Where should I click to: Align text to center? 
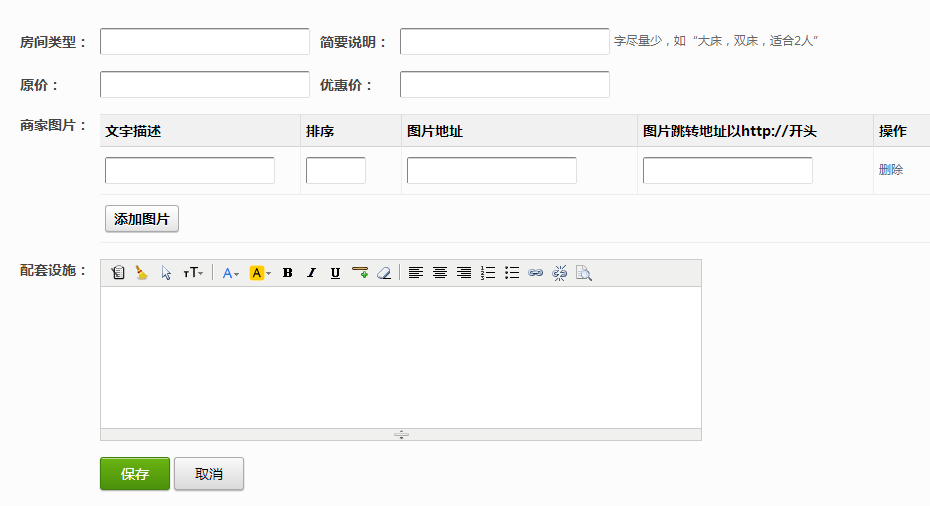coord(440,273)
